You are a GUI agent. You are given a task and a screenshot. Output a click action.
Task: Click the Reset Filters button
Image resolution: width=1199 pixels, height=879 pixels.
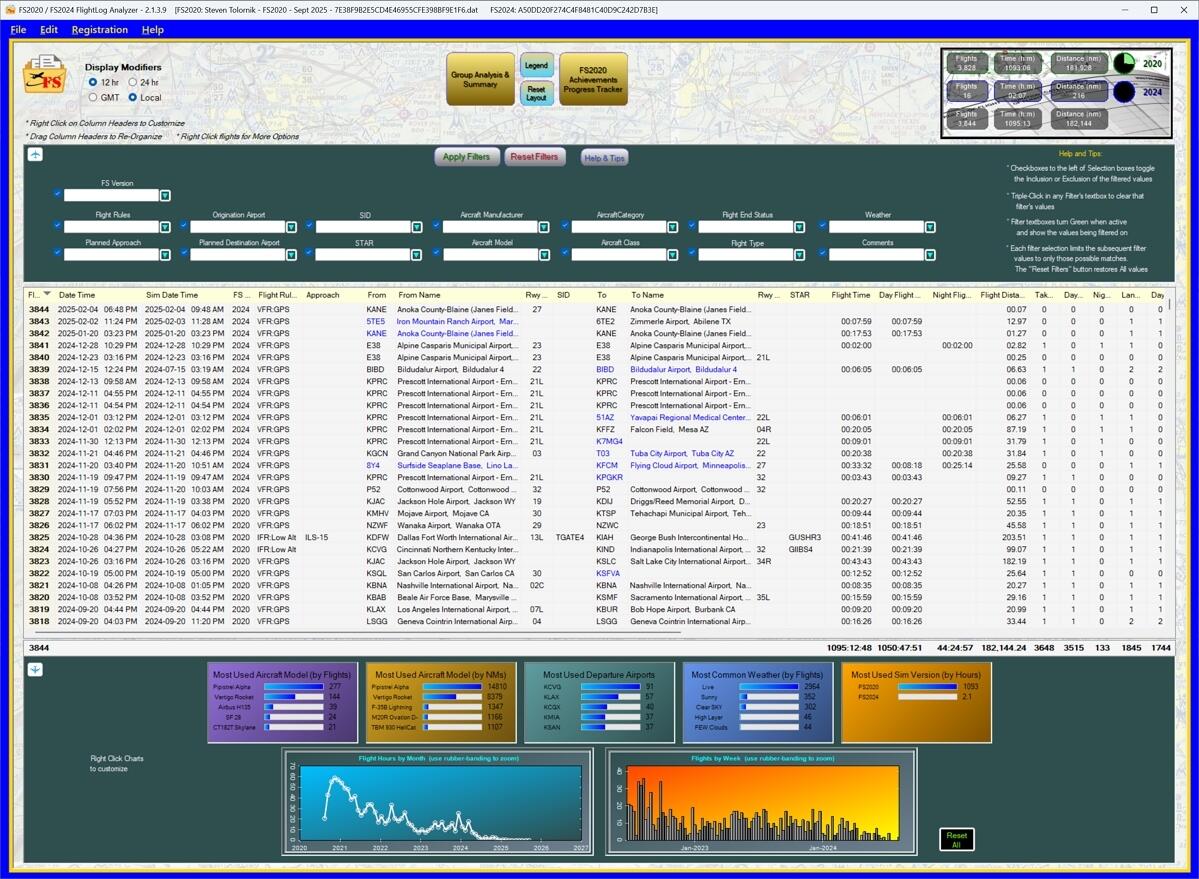click(x=535, y=157)
